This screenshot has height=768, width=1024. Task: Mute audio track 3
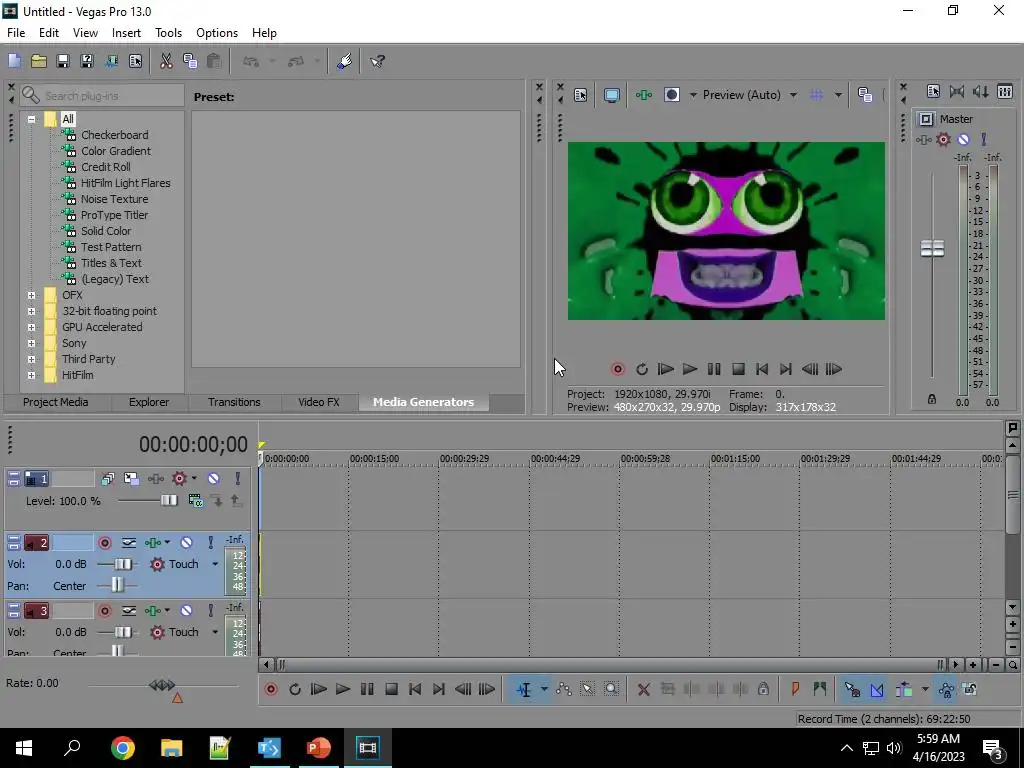coord(186,611)
